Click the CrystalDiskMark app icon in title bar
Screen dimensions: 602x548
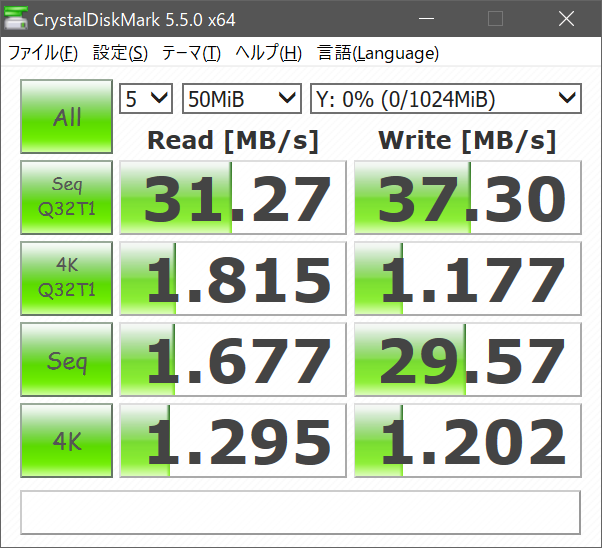(15, 18)
